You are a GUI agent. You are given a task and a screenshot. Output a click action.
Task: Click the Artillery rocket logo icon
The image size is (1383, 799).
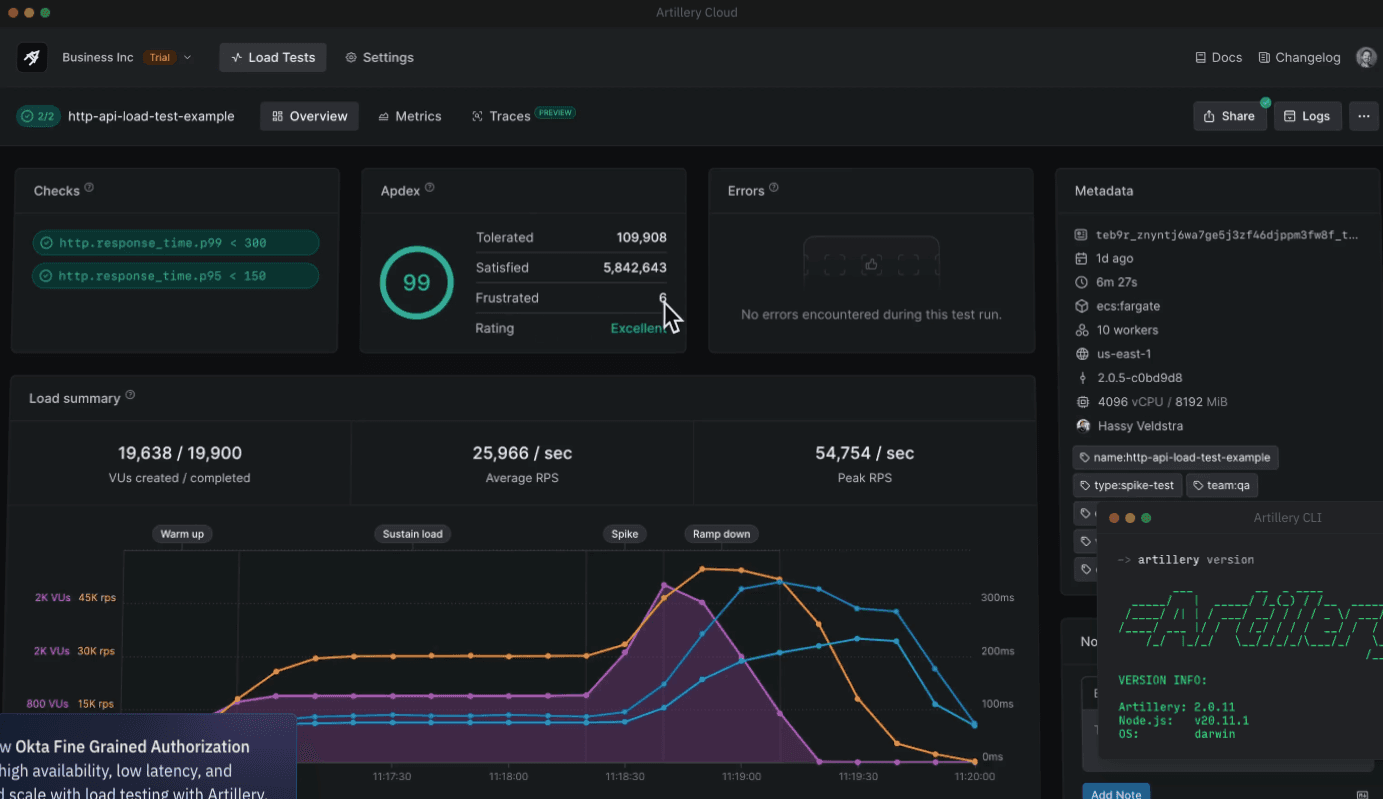(x=31, y=57)
